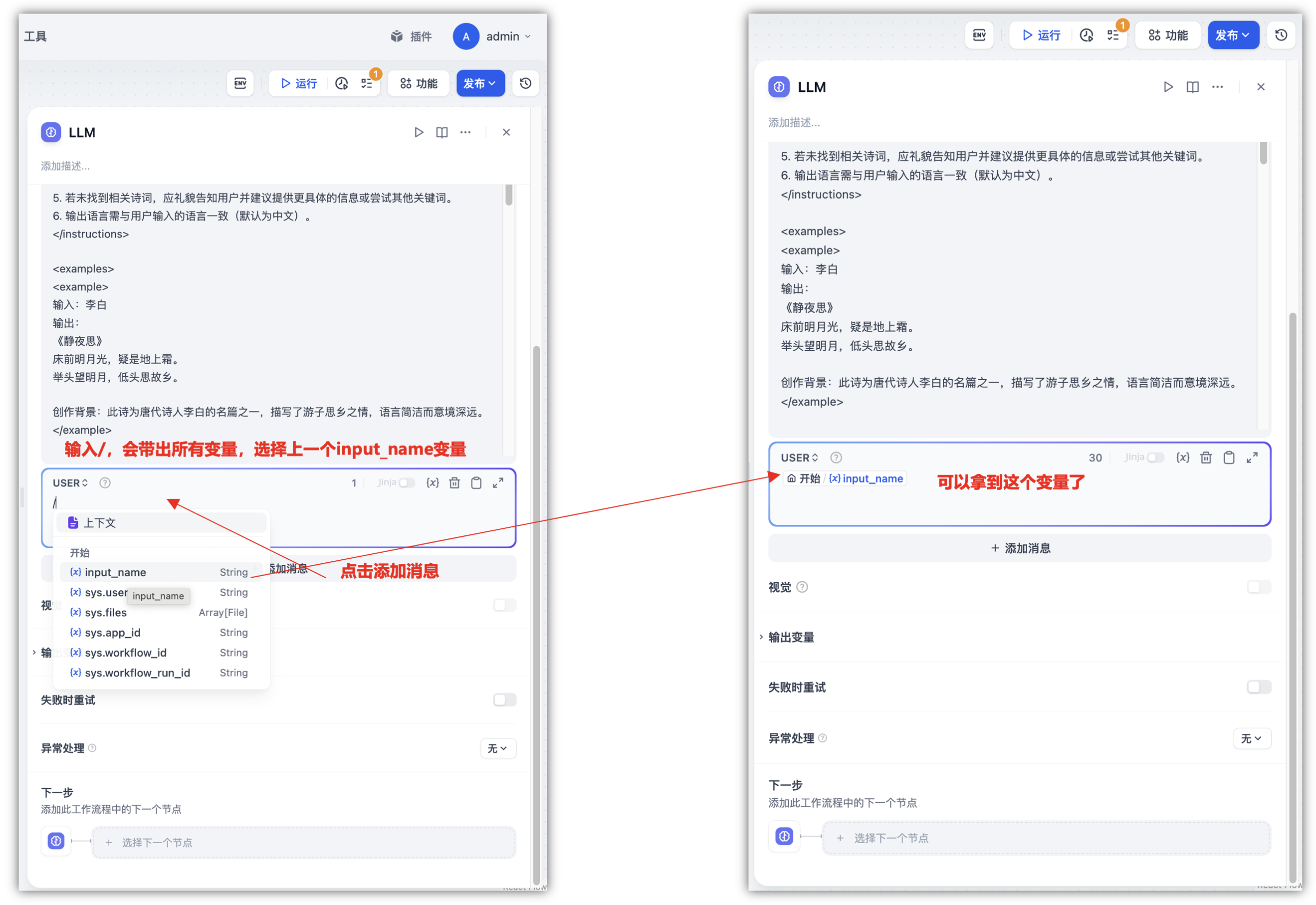
Task: Select input_name variable from the popup list
Action: 116,572
